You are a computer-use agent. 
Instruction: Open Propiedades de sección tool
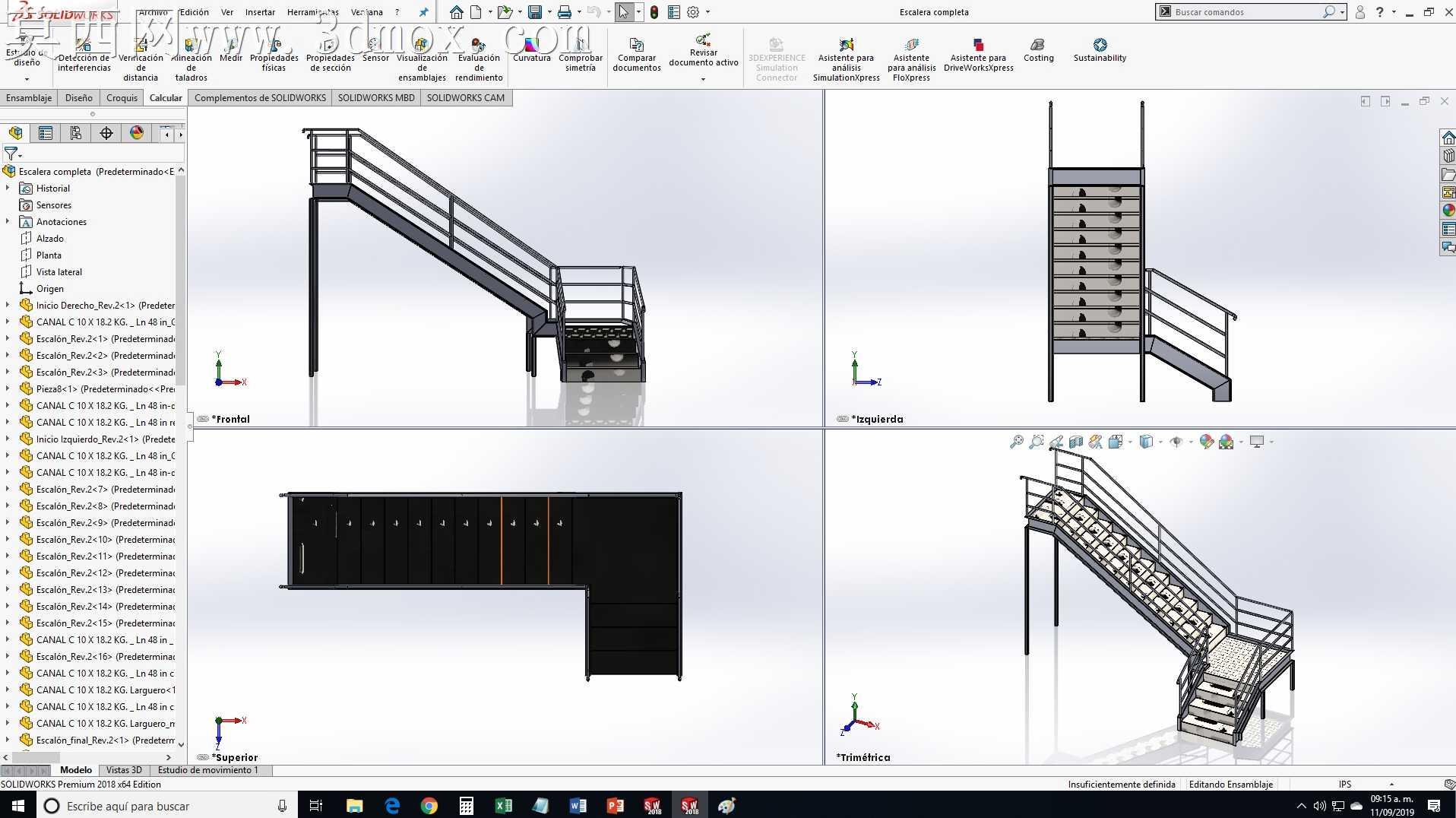pos(330,56)
